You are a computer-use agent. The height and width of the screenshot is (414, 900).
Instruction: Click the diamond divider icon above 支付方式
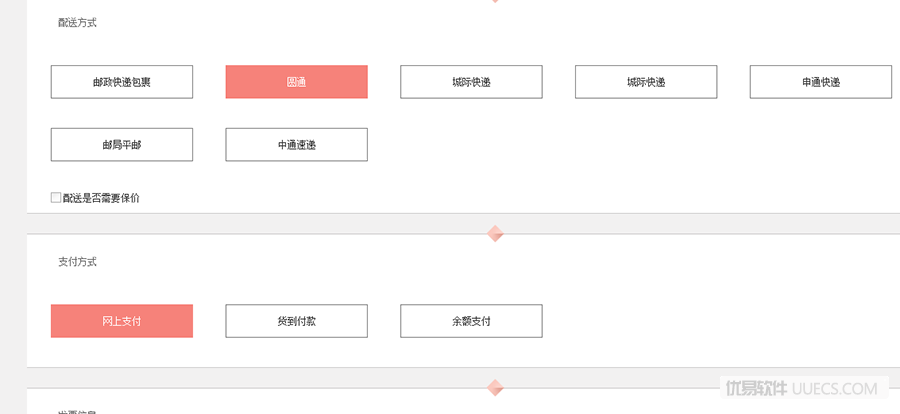click(495, 234)
